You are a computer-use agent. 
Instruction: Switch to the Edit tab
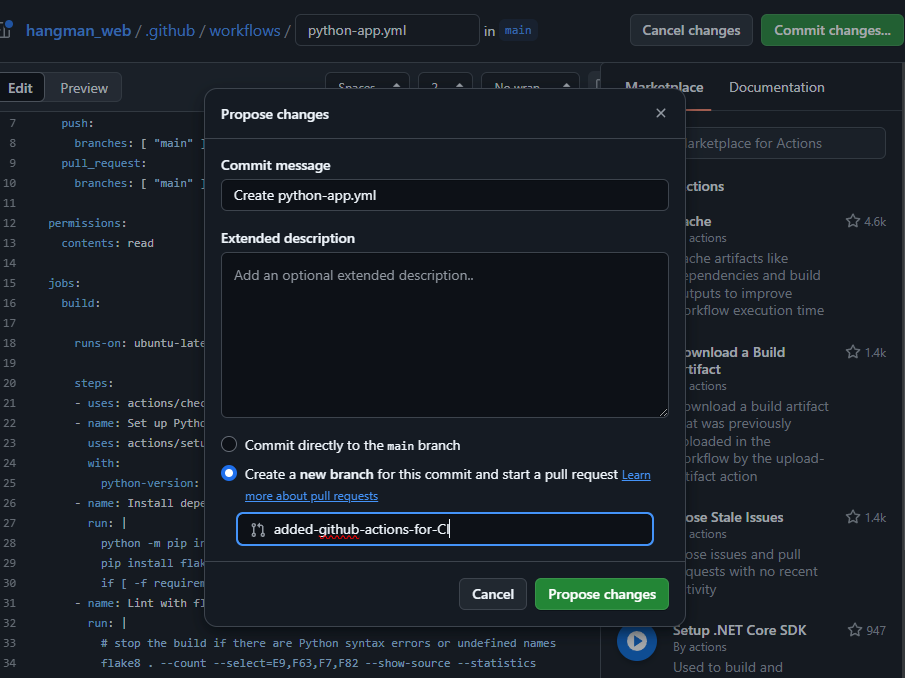[x=21, y=88]
